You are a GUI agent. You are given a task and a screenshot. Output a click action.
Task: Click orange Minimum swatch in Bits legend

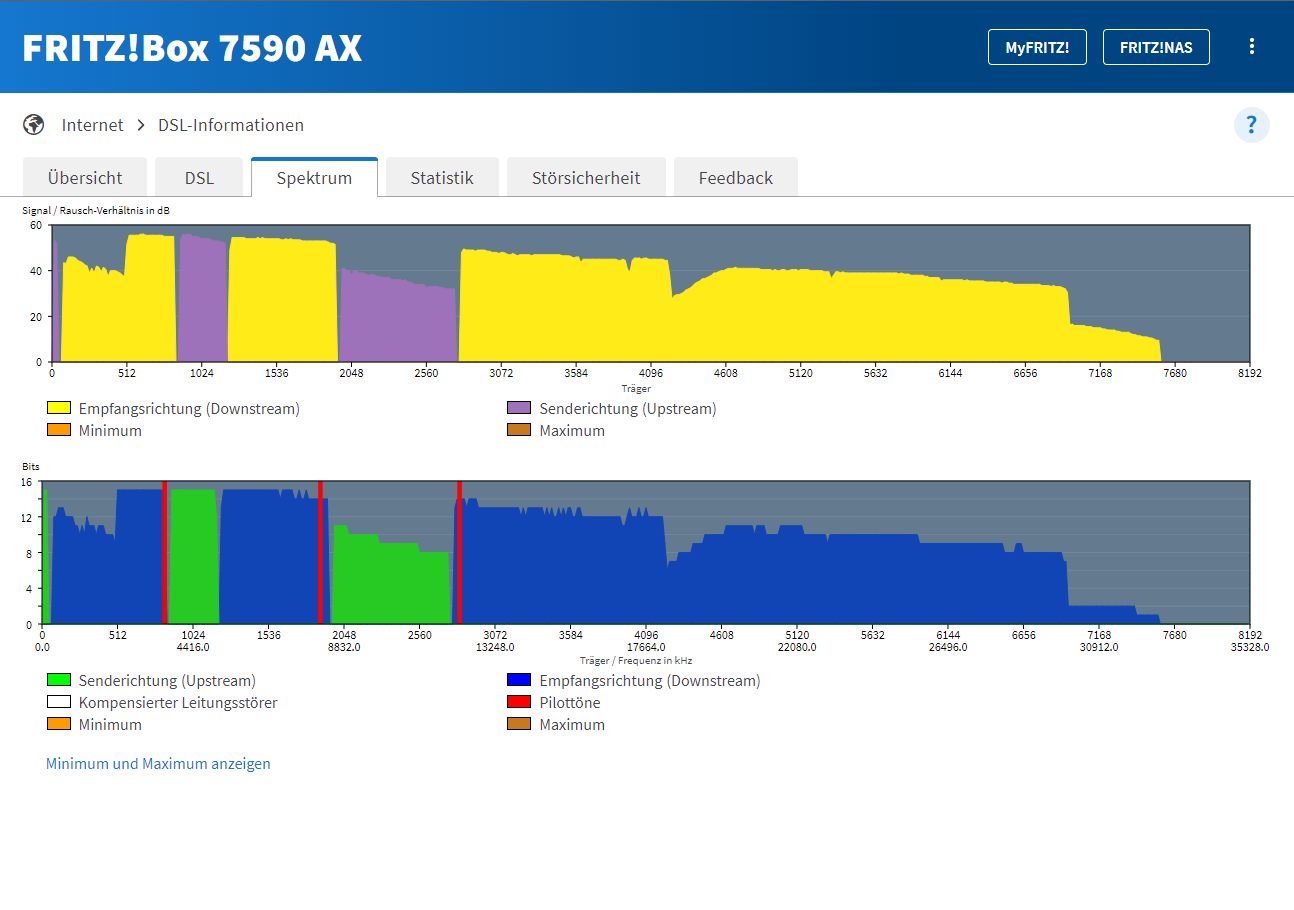pyautogui.click(x=59, y=724)
